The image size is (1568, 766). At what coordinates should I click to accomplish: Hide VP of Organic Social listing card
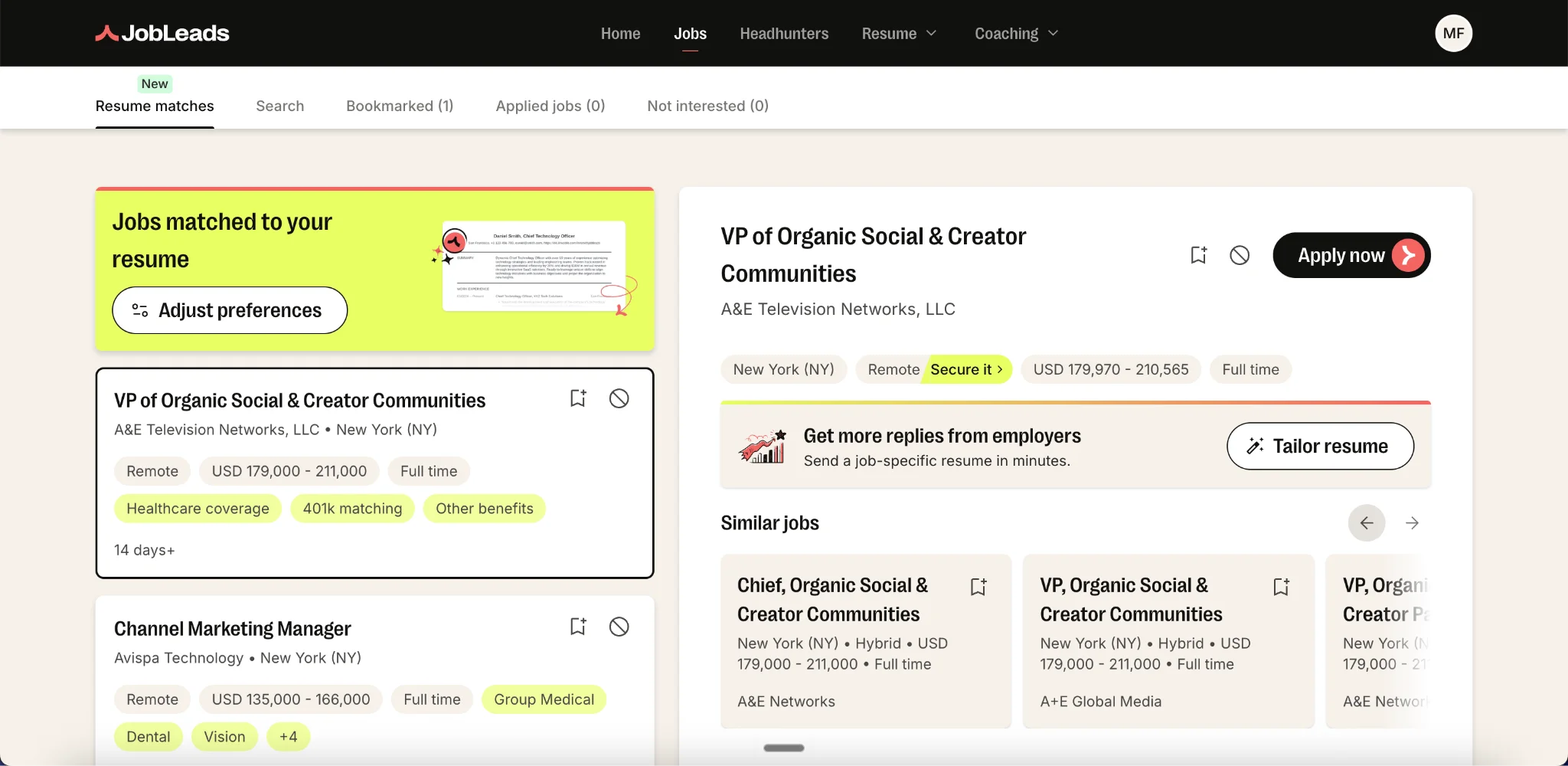(619, 398)
